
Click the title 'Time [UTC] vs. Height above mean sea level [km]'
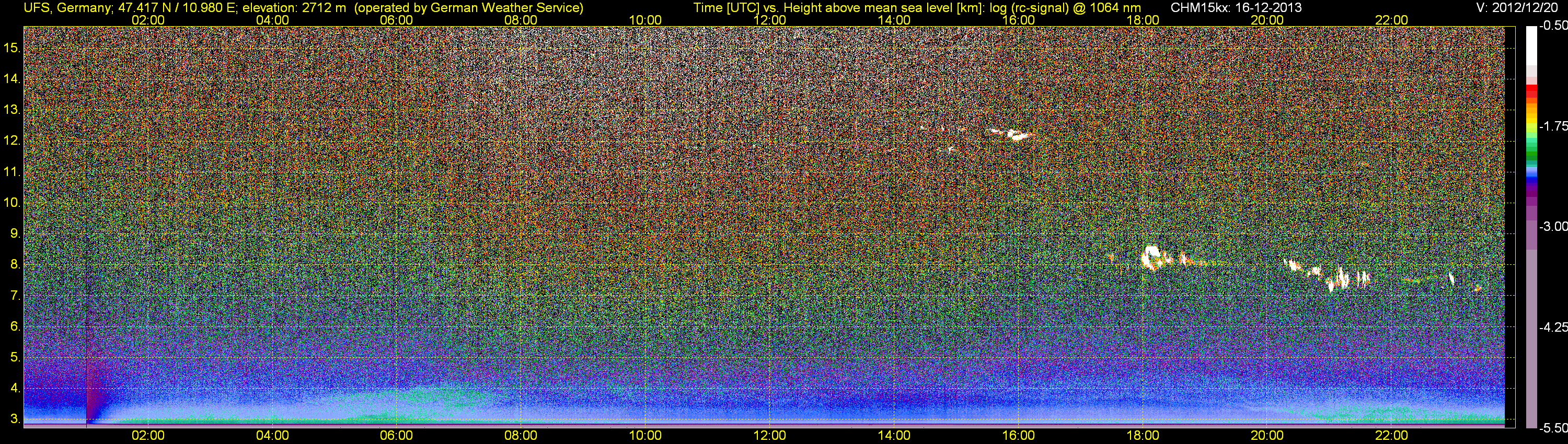[x=839, y=7]
